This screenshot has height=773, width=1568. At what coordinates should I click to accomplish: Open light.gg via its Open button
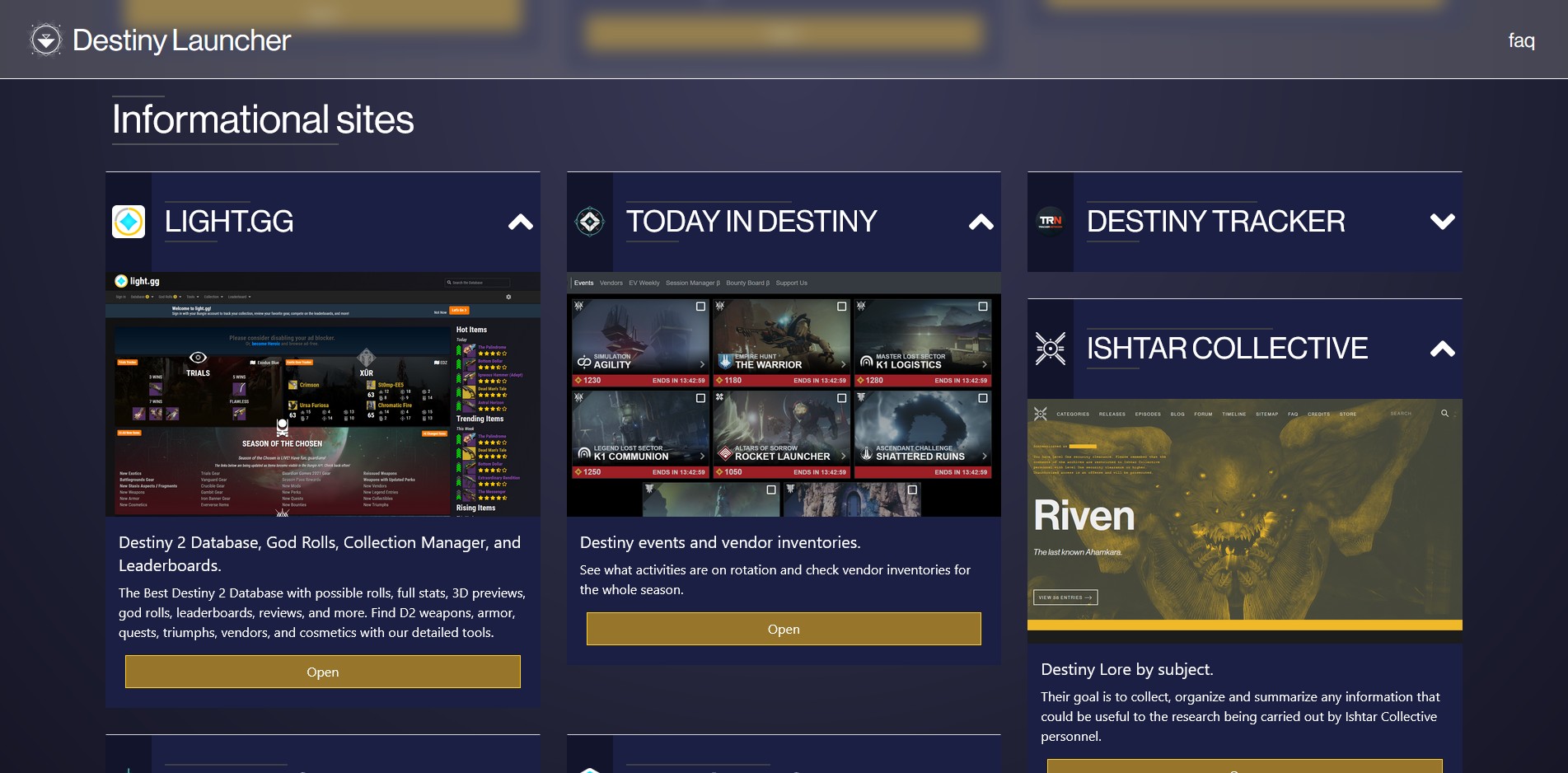pos(322,672)
